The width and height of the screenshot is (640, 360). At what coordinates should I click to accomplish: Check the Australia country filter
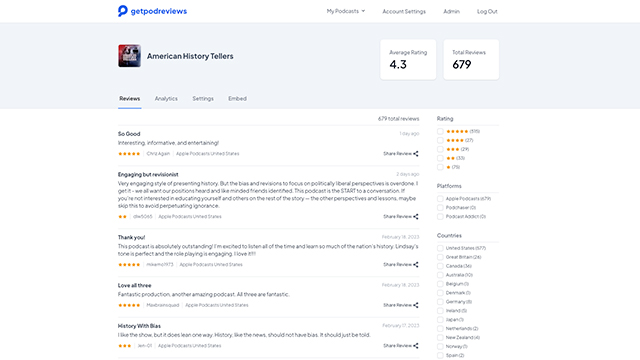coord(440,275)
